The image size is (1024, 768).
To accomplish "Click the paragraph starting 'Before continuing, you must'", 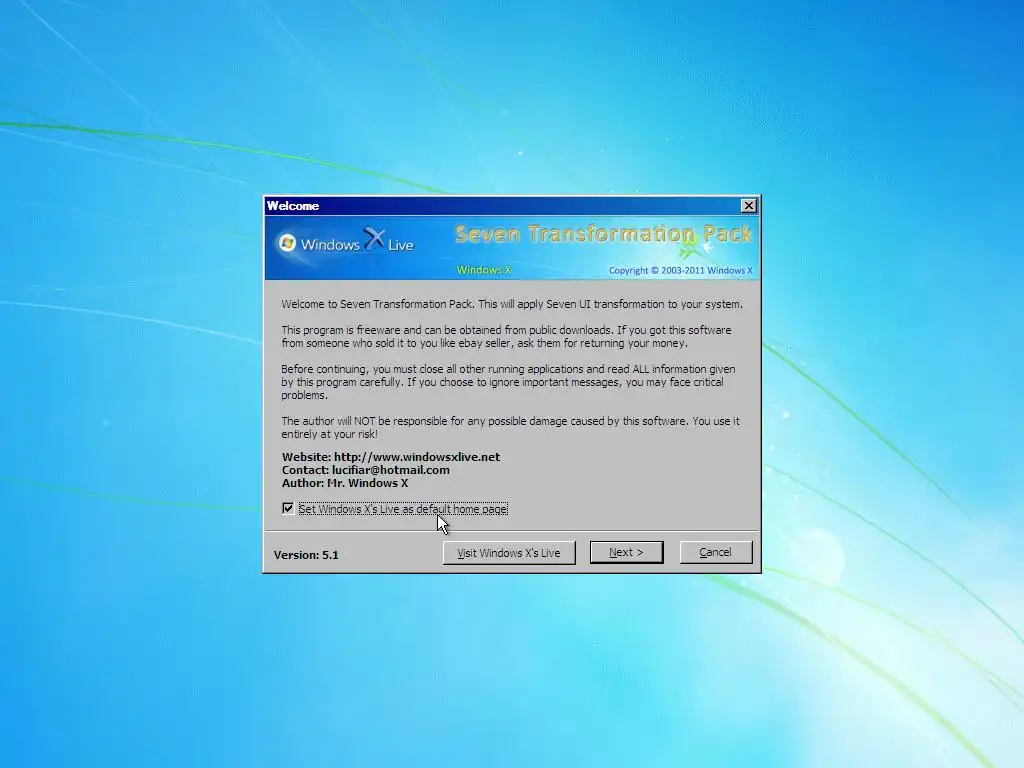I will click(508, 382).
